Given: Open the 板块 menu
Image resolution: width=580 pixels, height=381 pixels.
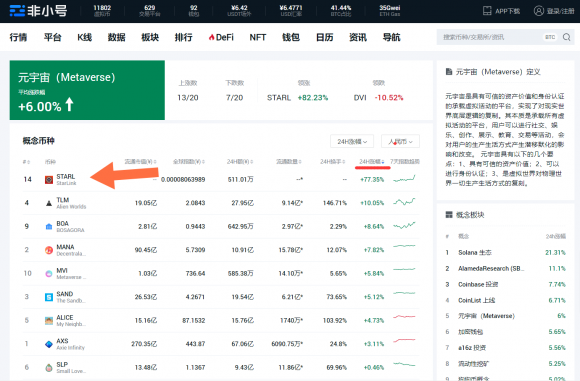Looking at the screenshot, I should [x=150, y=37].
